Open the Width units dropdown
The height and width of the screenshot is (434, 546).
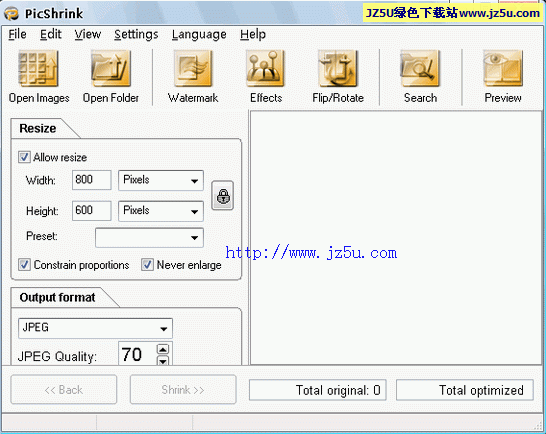pyautogui.click(x=161, y=180)
